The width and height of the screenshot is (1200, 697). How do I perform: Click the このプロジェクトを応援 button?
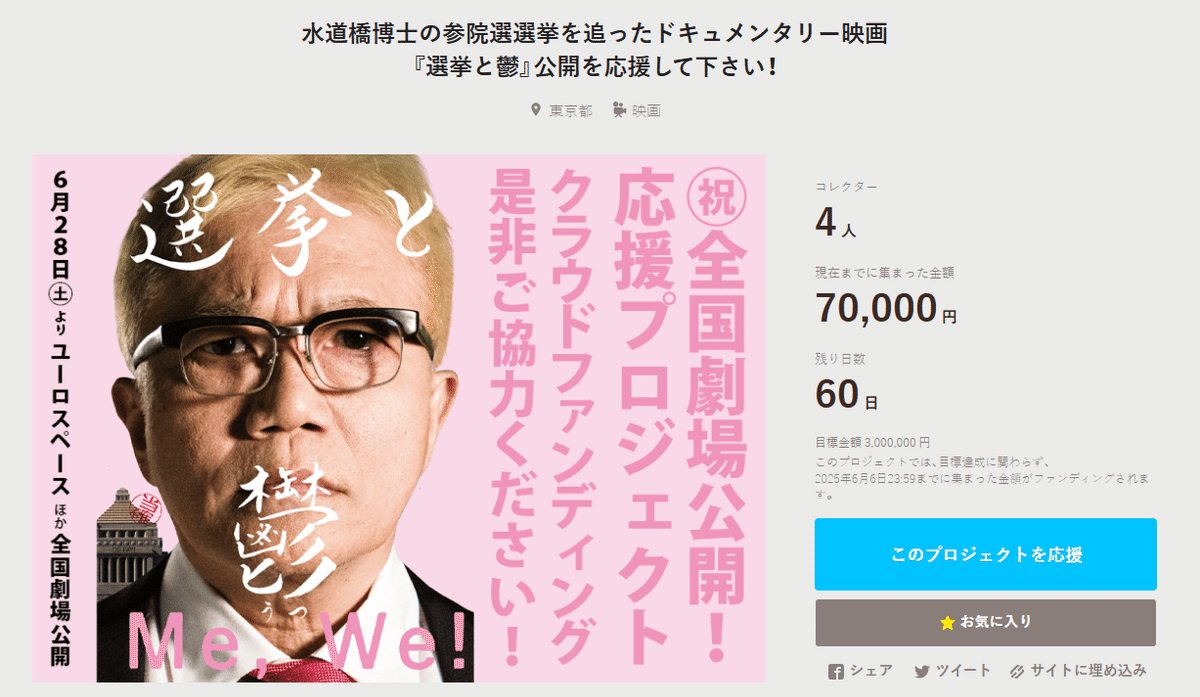(986, 554)
